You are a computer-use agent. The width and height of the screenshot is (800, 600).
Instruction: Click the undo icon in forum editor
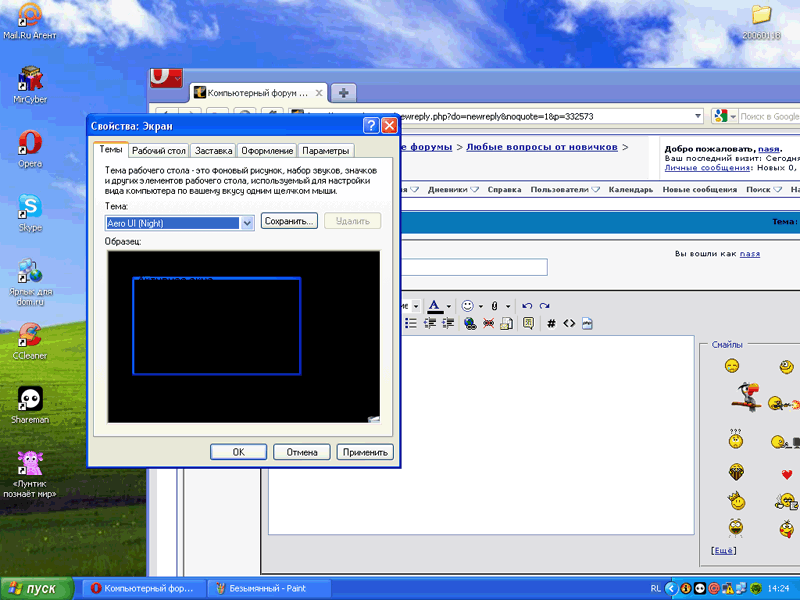click(x=527, y=306)
